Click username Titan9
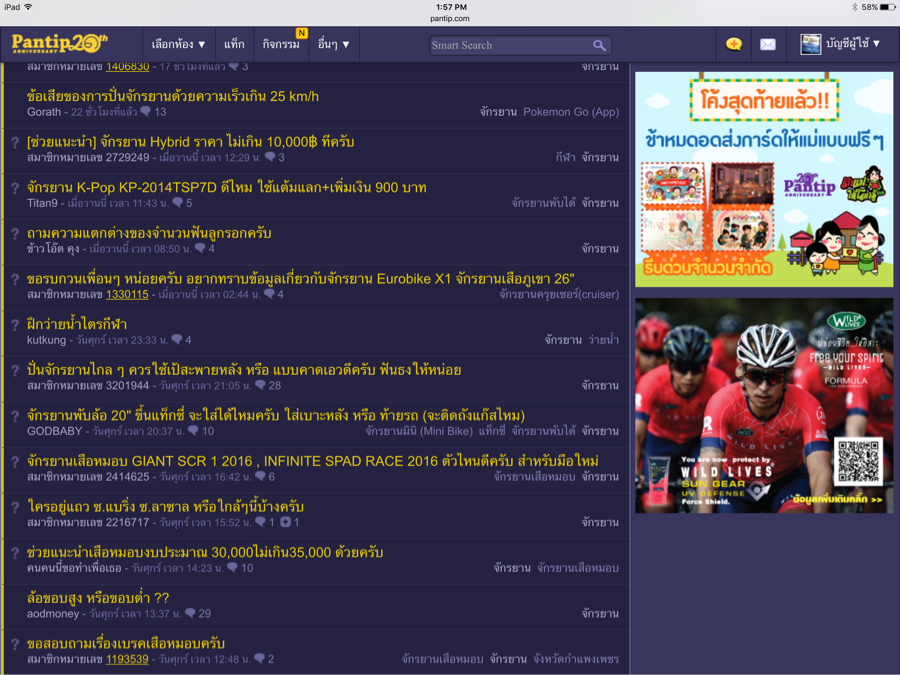900x675 pixels. (x=42, y=203)
